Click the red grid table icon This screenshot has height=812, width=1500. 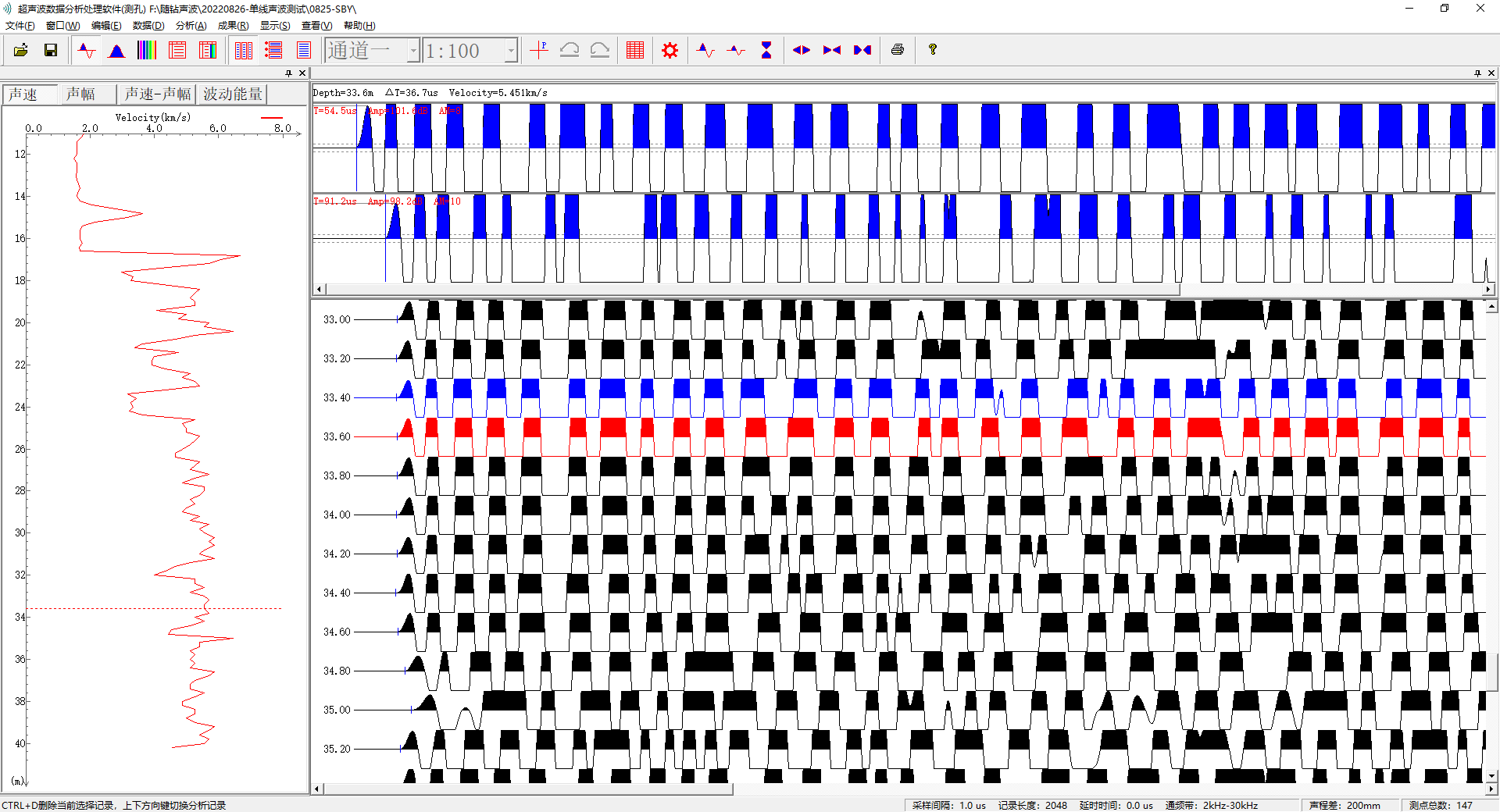coord(635,51)
